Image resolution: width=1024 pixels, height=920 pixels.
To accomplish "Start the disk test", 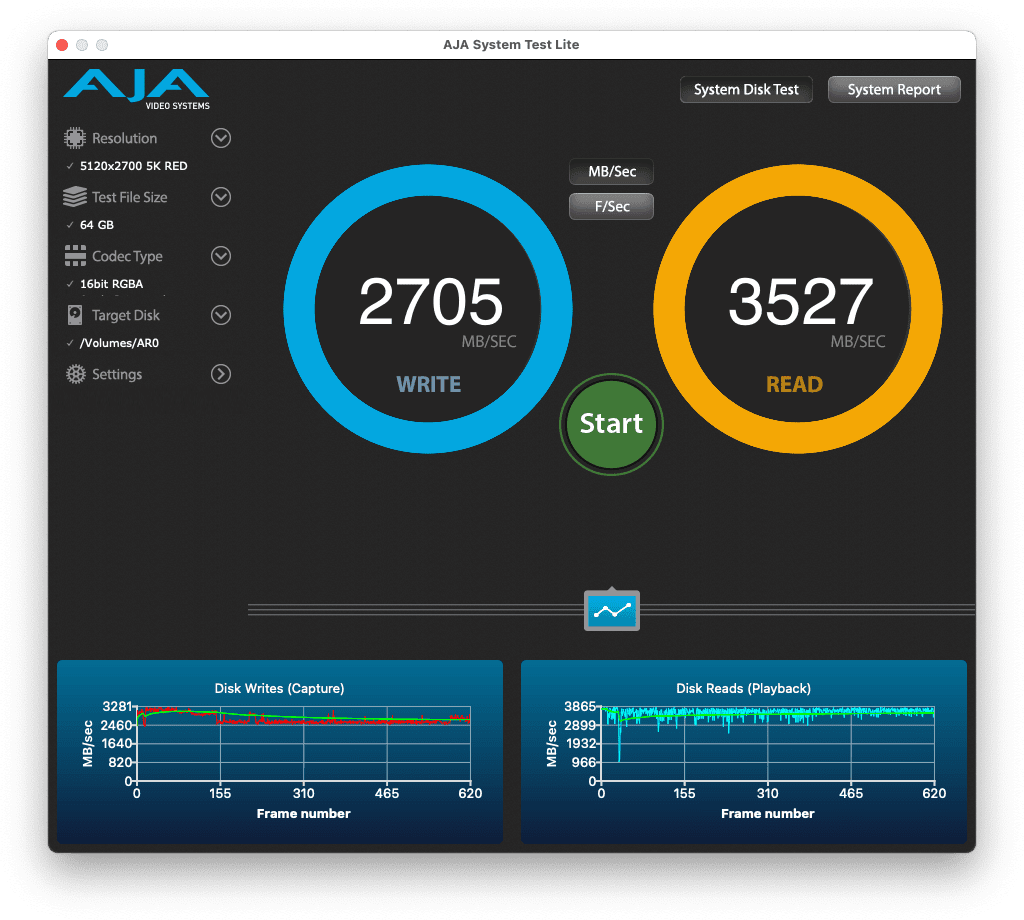I will click(x=611, y=424).
